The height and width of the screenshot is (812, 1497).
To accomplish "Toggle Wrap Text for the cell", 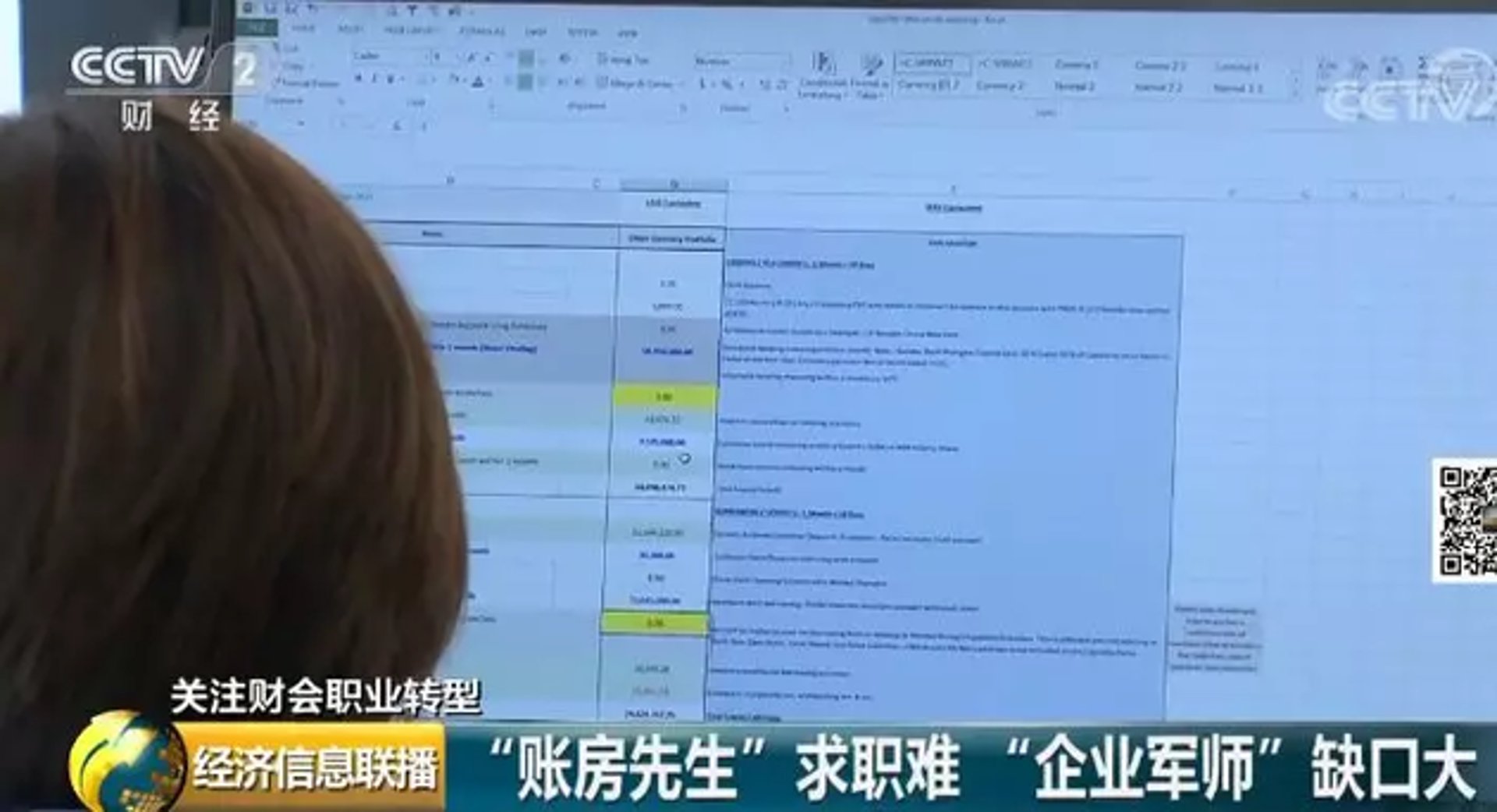I will (623, 59).
